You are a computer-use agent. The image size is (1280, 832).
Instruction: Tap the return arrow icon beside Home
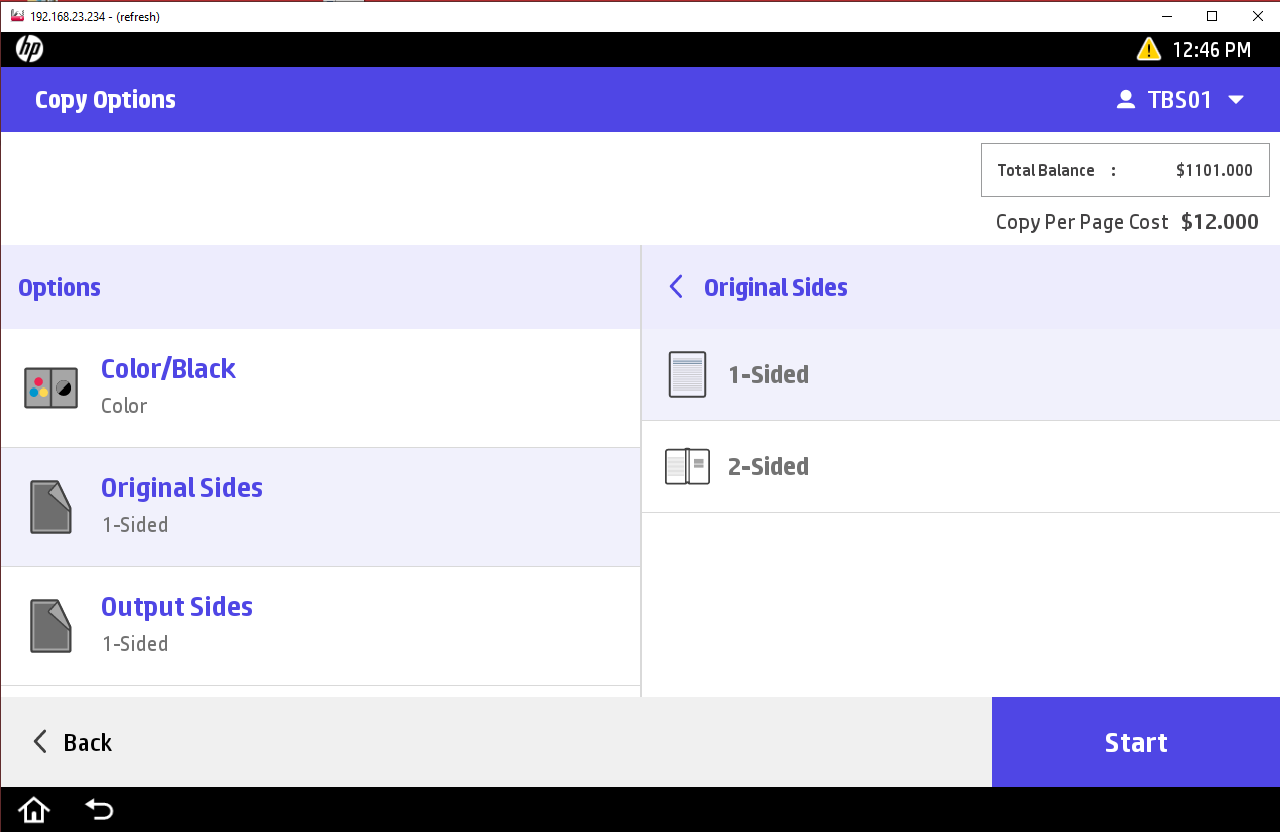pos(99,809)
